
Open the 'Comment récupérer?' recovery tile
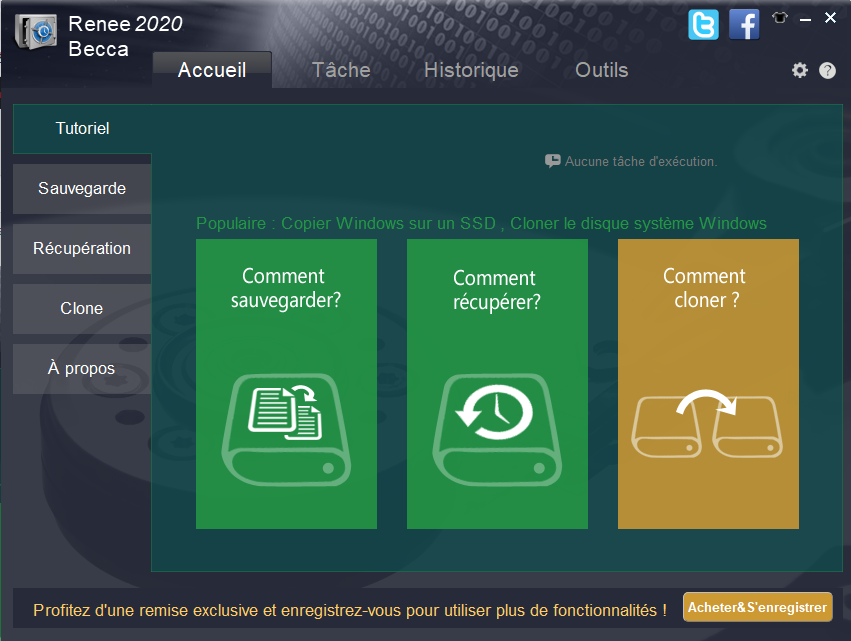point(497,383)
